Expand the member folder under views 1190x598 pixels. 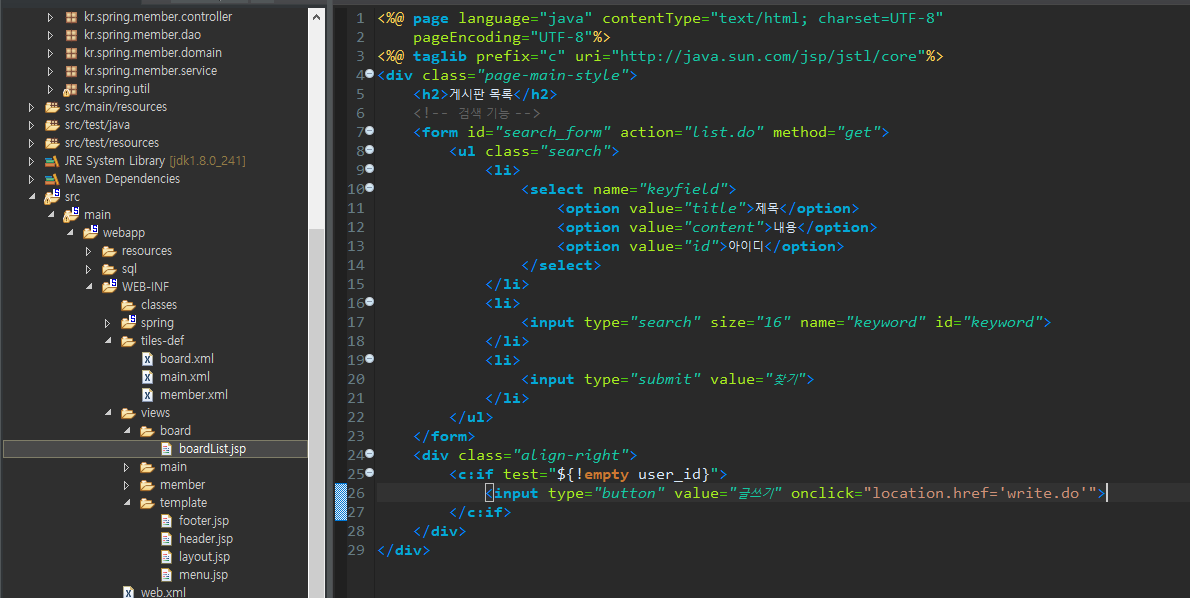click(127, 485)
